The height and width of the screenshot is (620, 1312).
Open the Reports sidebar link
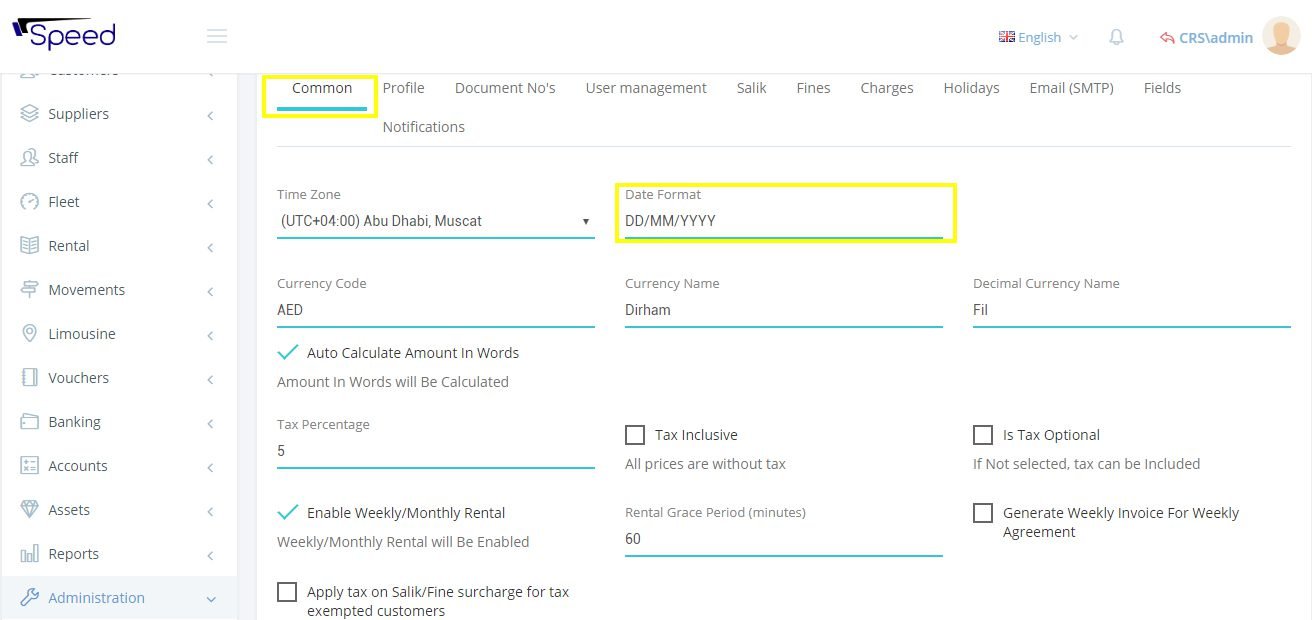tap(74, 554)
